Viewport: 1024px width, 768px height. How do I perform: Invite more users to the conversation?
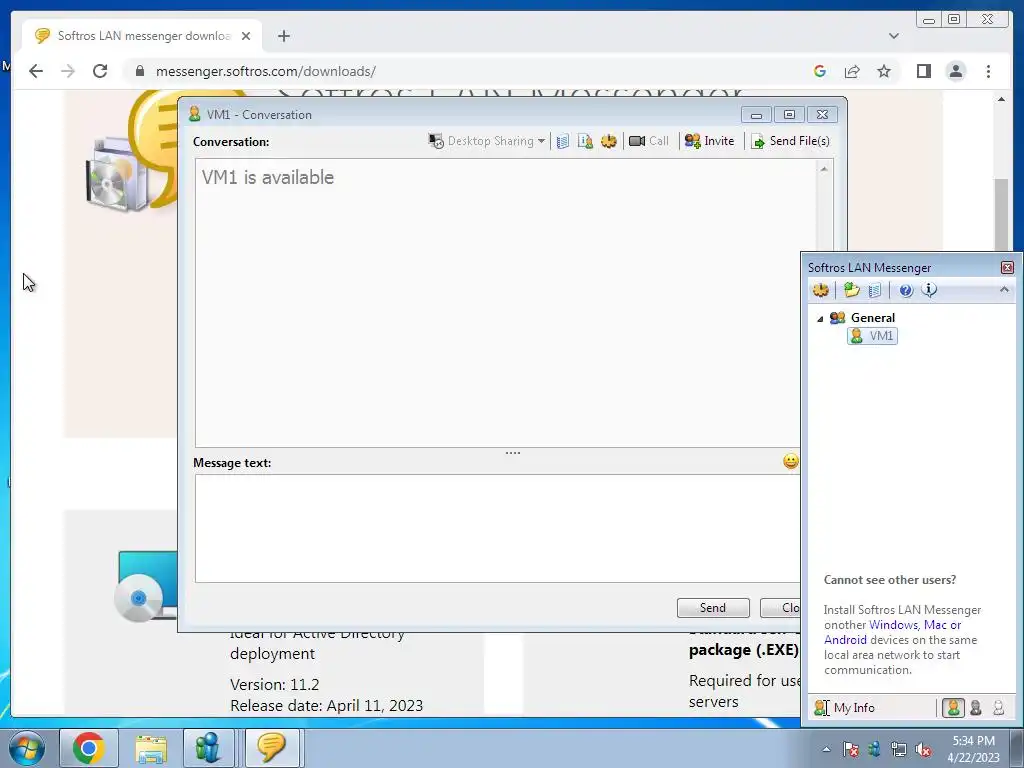pos(709,141)
